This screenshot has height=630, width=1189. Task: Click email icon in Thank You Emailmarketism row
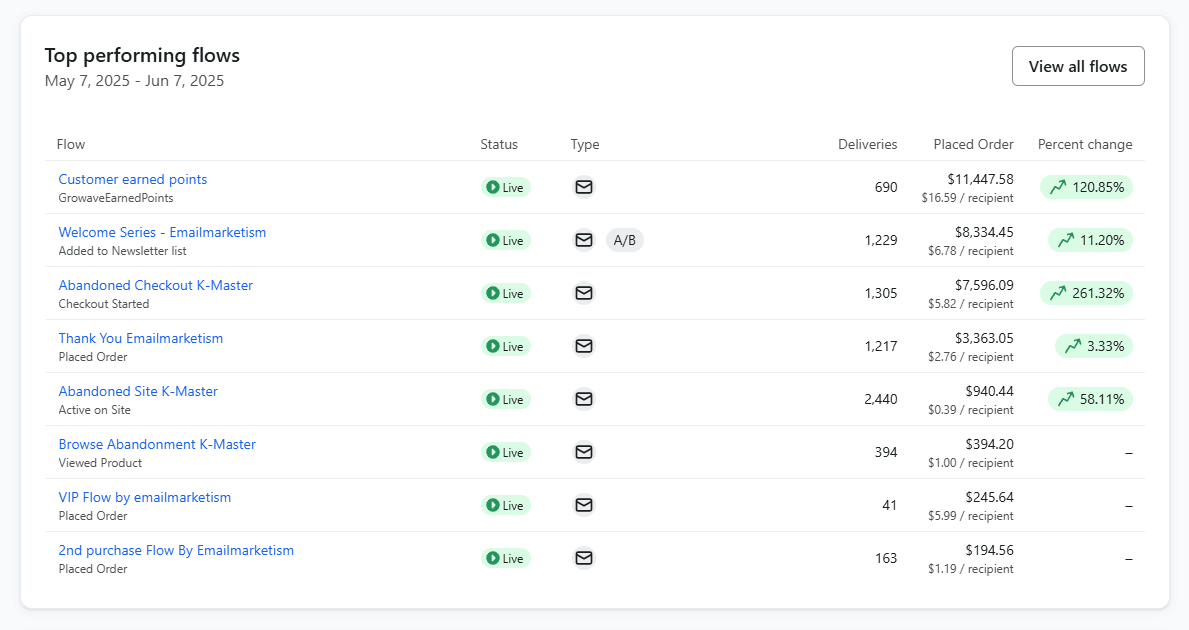coord(584,346)
